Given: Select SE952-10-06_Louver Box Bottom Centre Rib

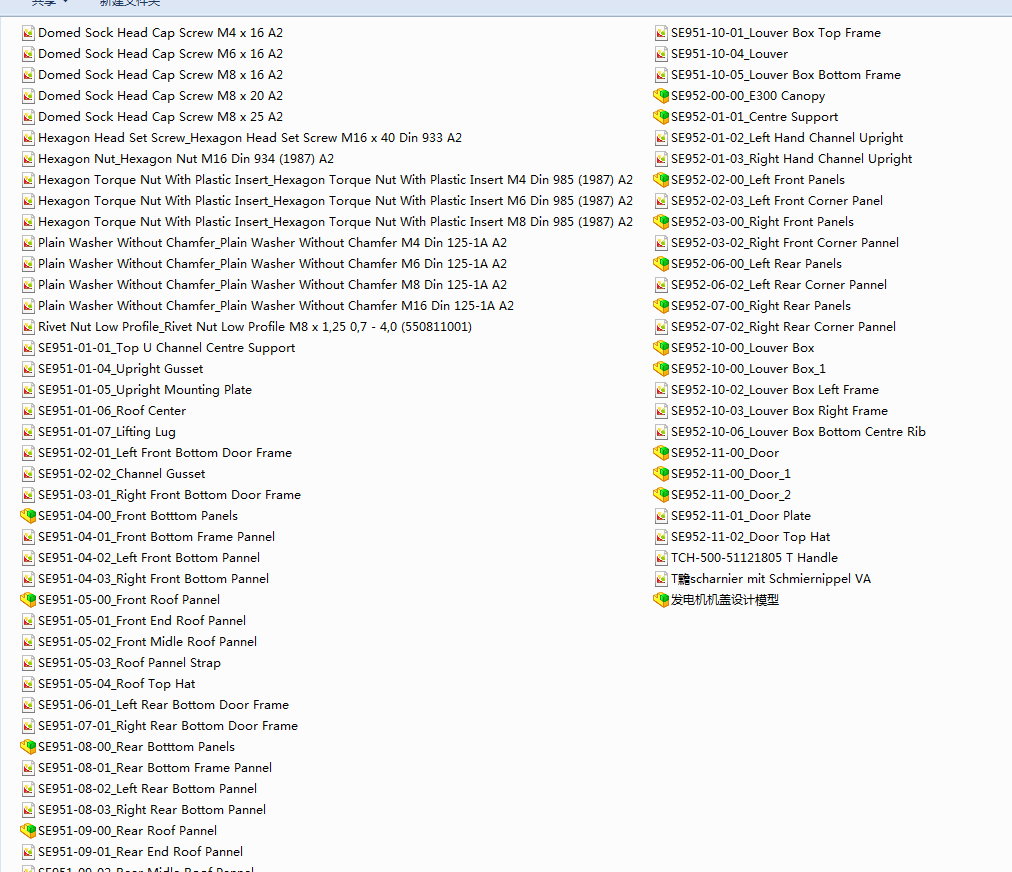Looking at the screenshot, I should [798, 432].
